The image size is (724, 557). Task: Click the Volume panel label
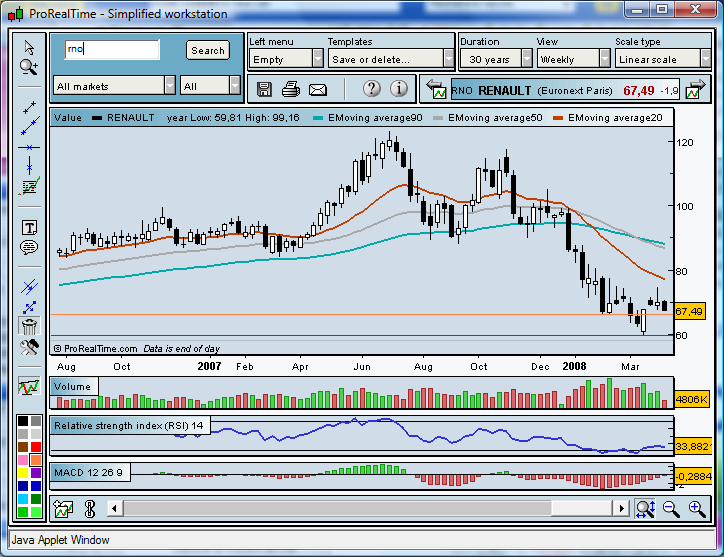coord(72,387)
